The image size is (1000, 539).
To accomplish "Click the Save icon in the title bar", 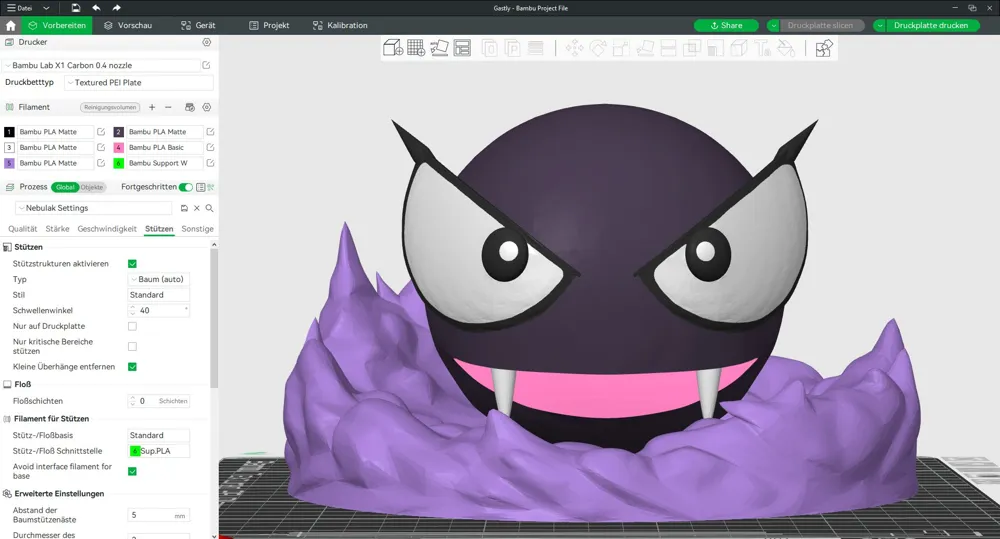I will pos(75,8).
